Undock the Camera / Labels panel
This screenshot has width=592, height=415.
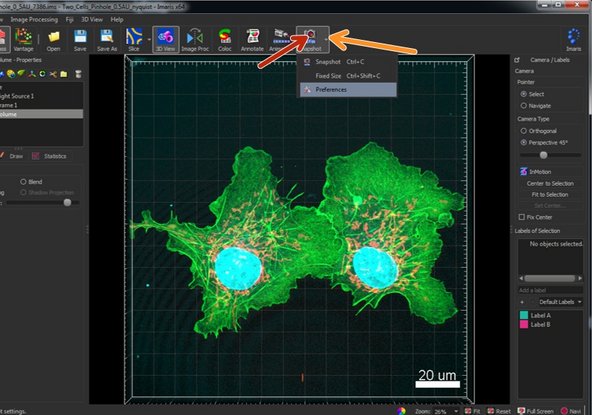[x=517, y=60]
